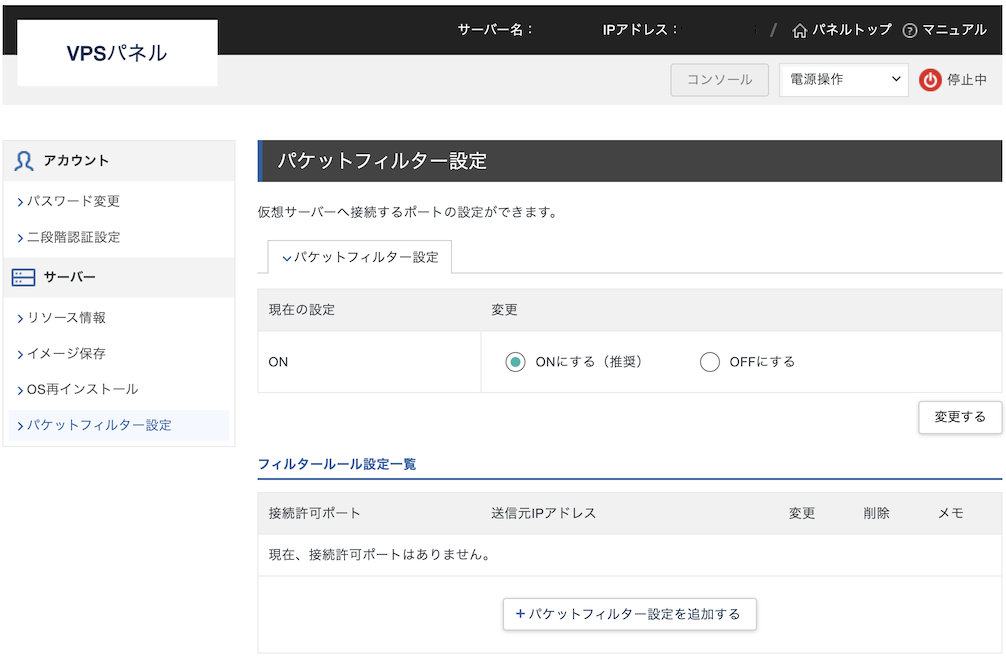Collapse the パケットフィルター設定 tab chevron

pos(287,258)
